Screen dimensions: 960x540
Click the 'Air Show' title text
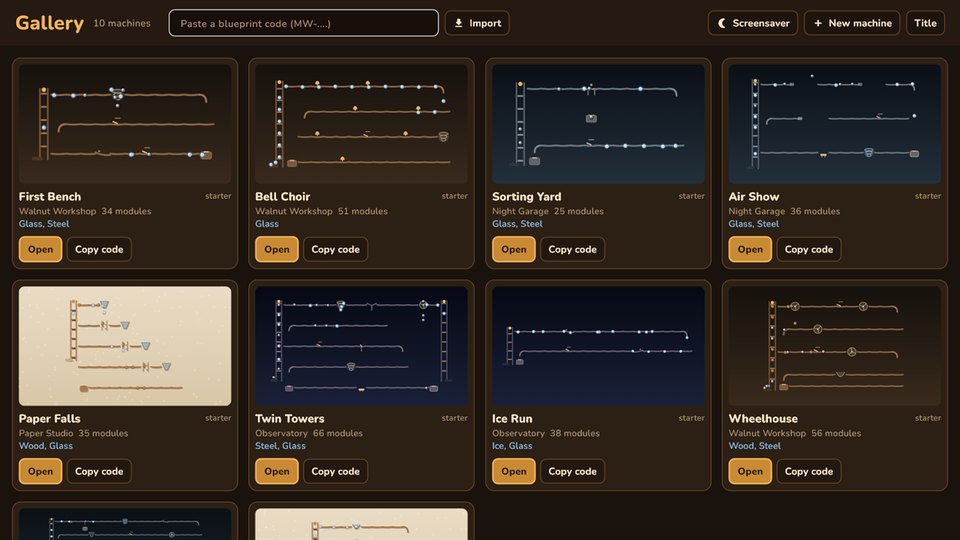[754, 197]
